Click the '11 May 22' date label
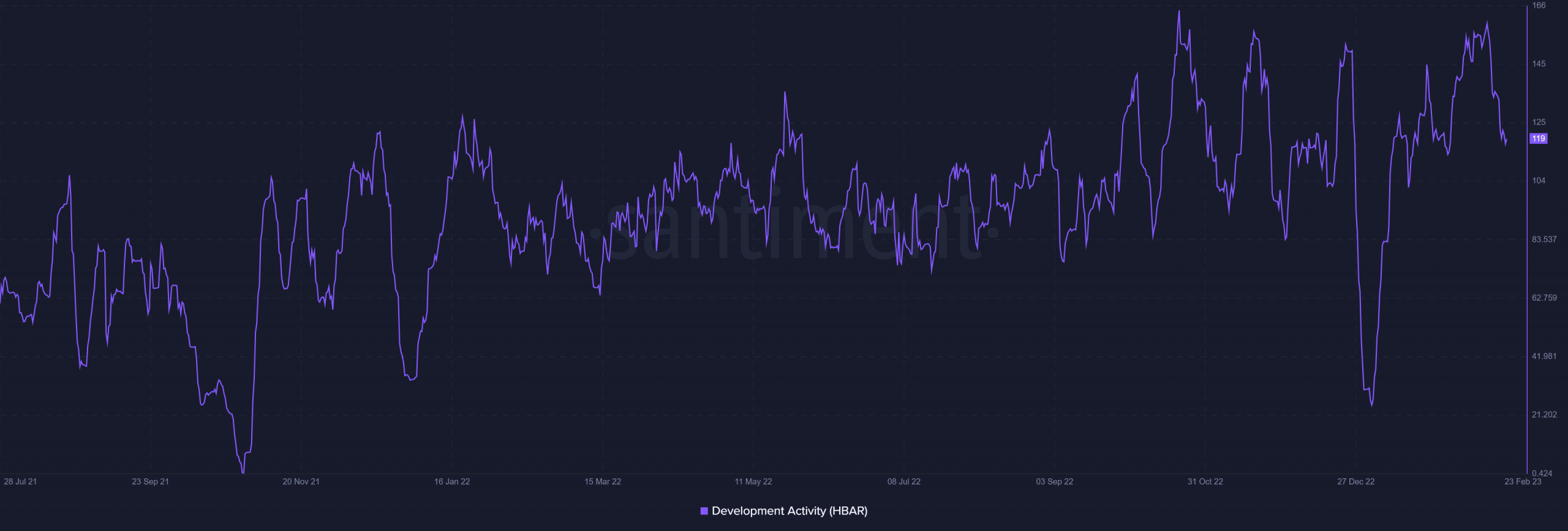The image size is (1568, 531). click(x=753, y=481)
